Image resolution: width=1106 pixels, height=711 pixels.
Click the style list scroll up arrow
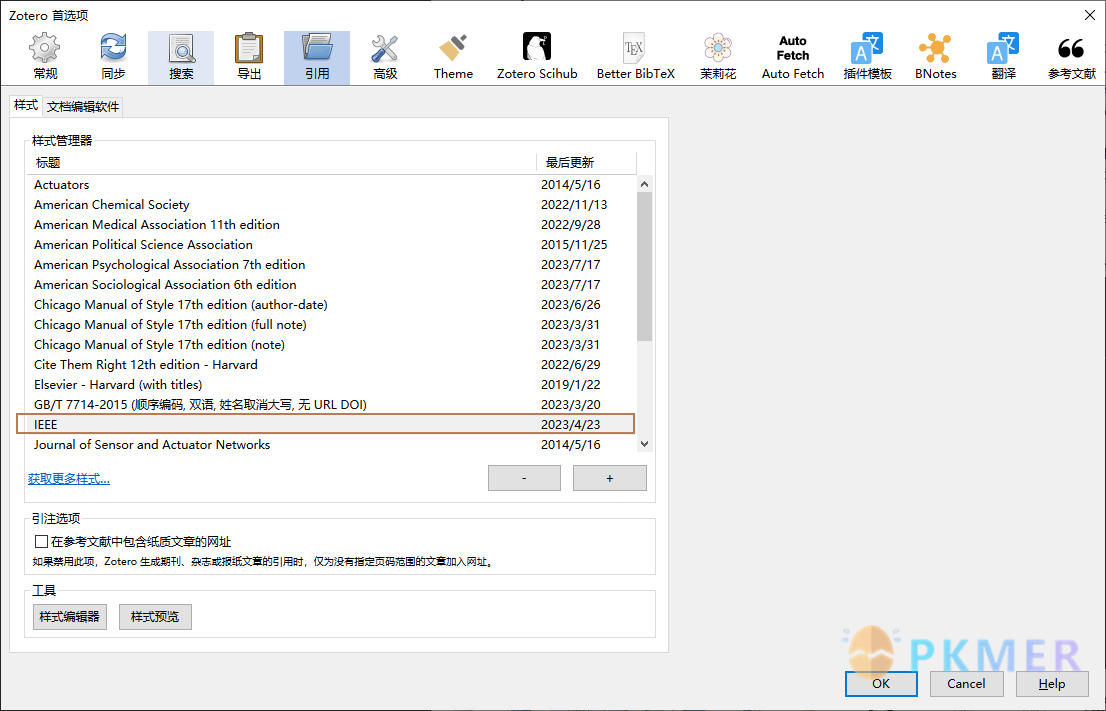click(644, 184)
